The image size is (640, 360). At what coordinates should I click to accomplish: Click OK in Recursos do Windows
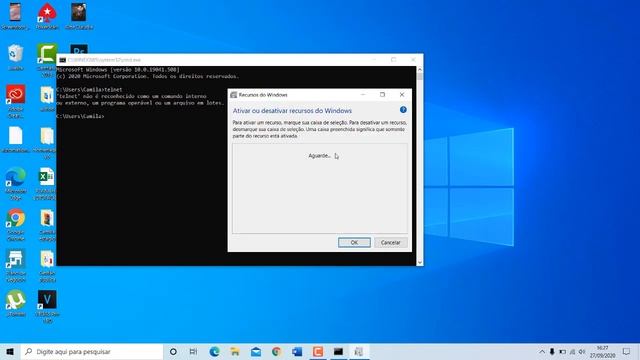coord(354,242)
